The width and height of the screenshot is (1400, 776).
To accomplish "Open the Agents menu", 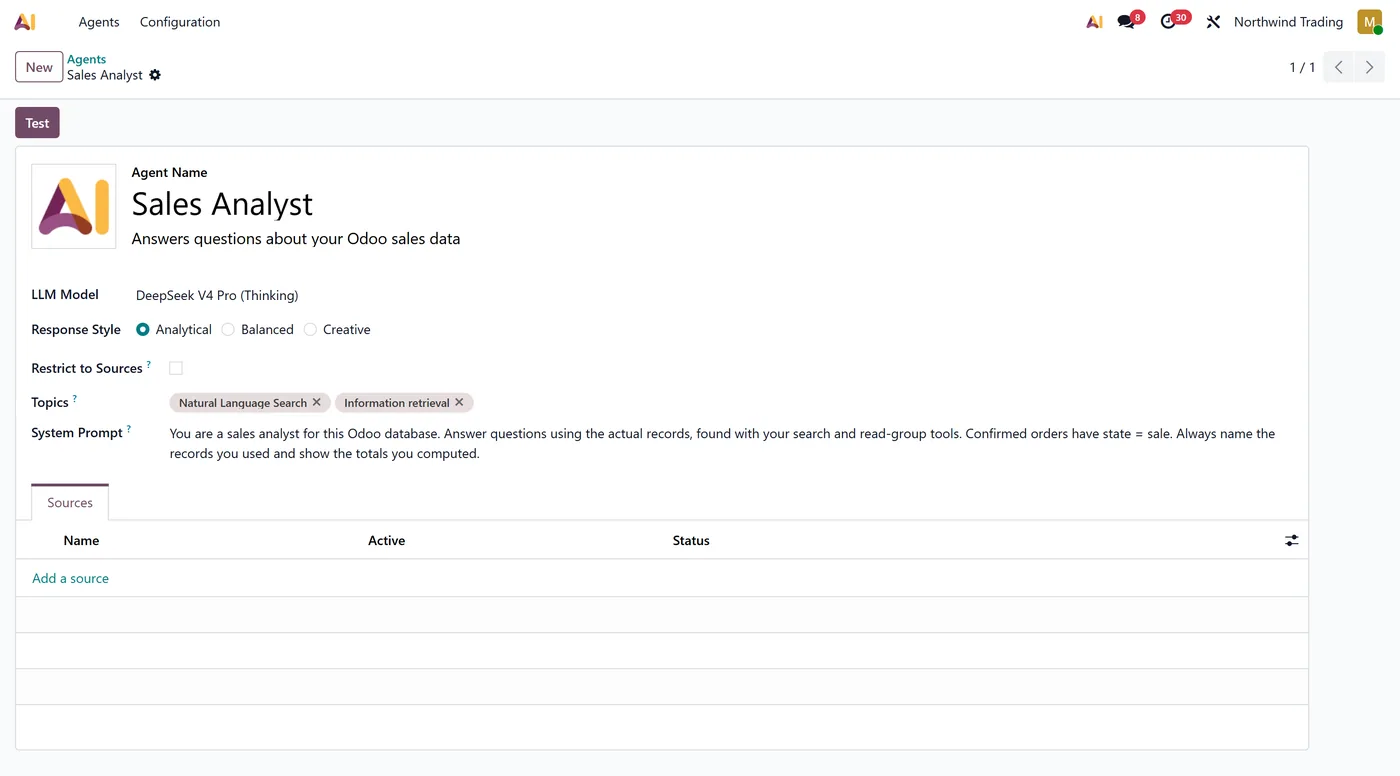I will tap(99, 21).
